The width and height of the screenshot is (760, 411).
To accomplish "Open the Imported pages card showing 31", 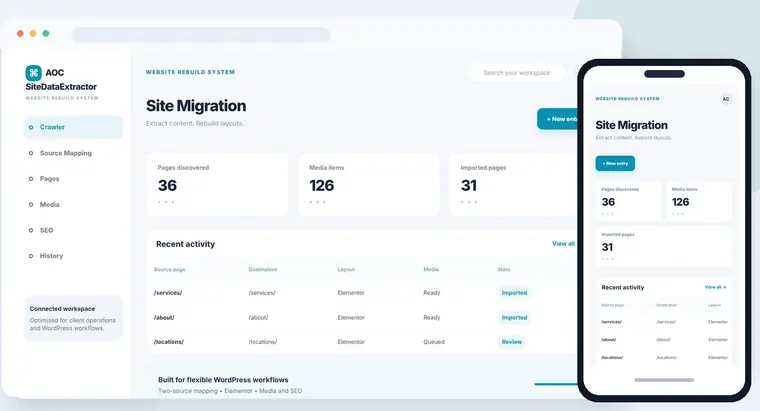I will click(514, 185).
